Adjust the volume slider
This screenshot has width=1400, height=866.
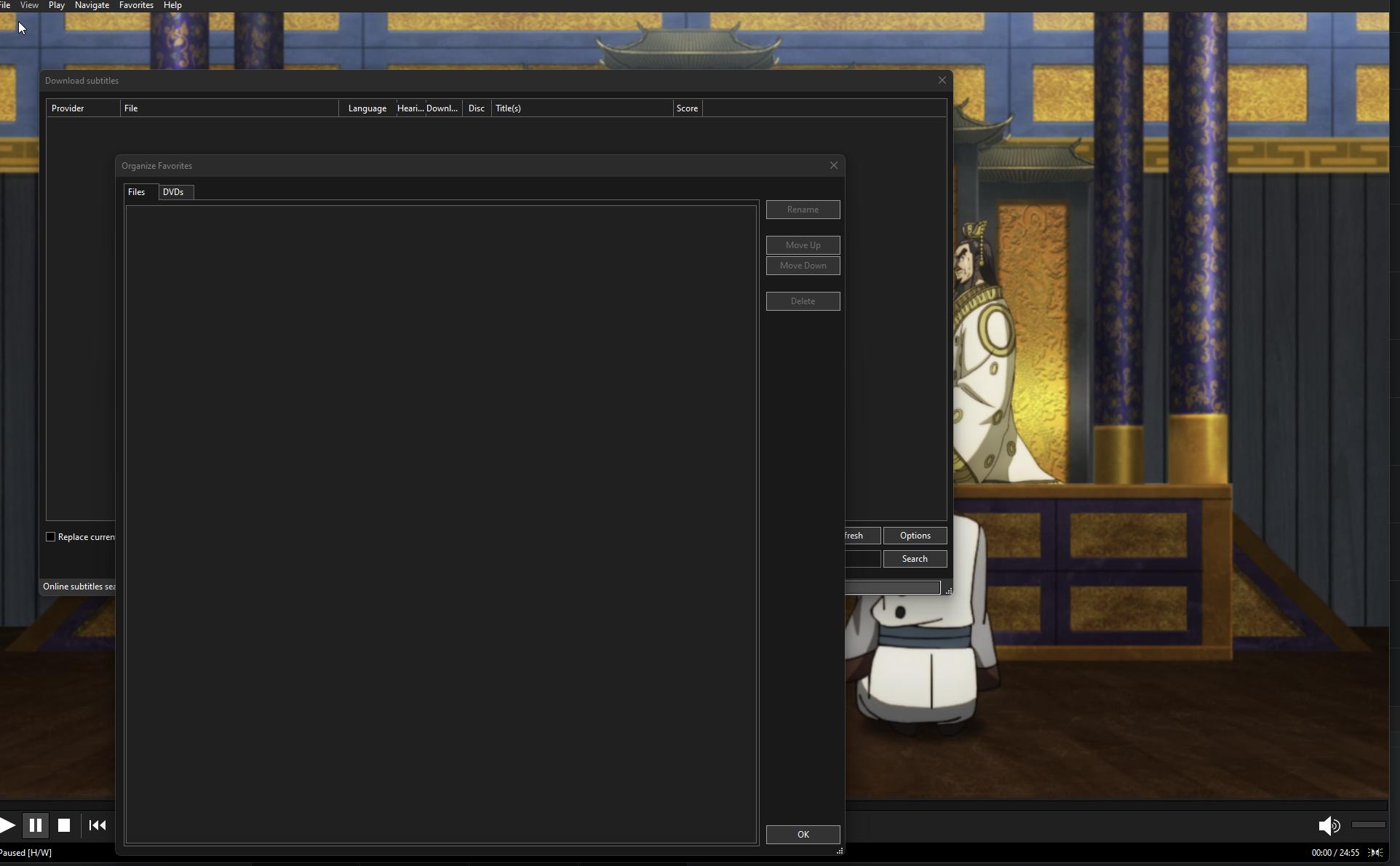pyautogui.click(x=1367, y=825)
